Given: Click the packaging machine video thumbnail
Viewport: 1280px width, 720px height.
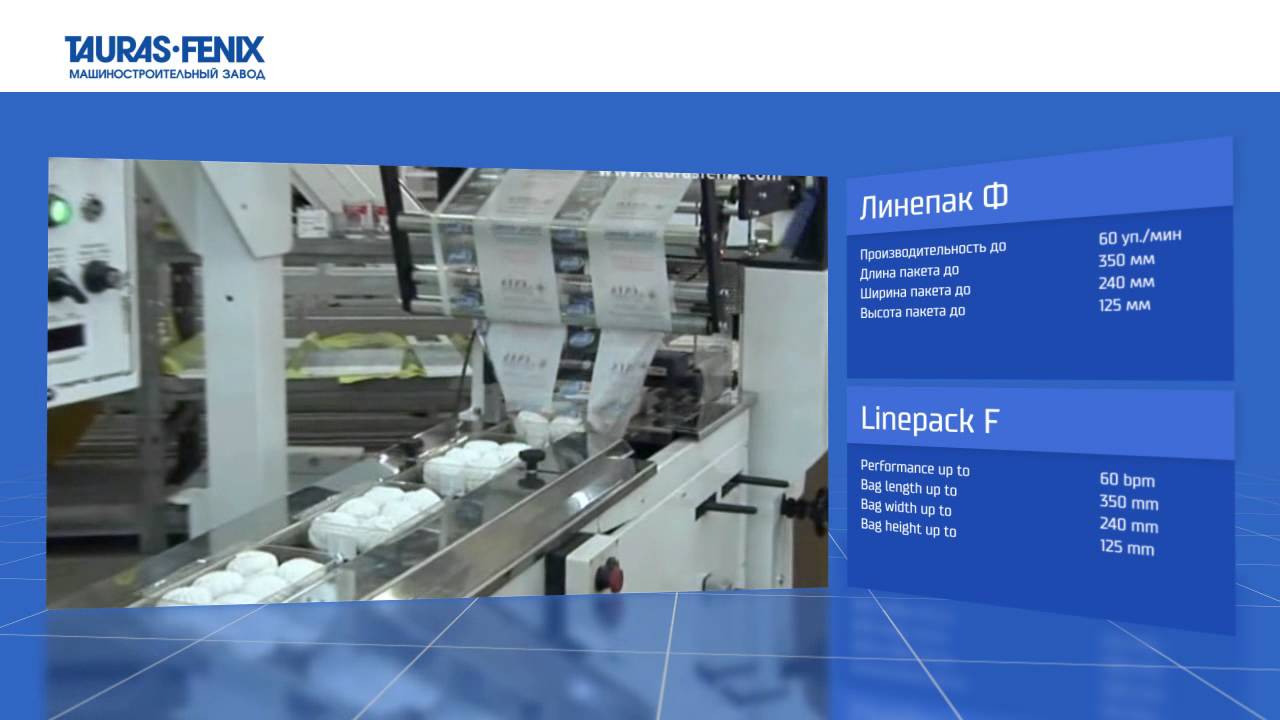Looking at the screenshot, I should coord(437,382).
